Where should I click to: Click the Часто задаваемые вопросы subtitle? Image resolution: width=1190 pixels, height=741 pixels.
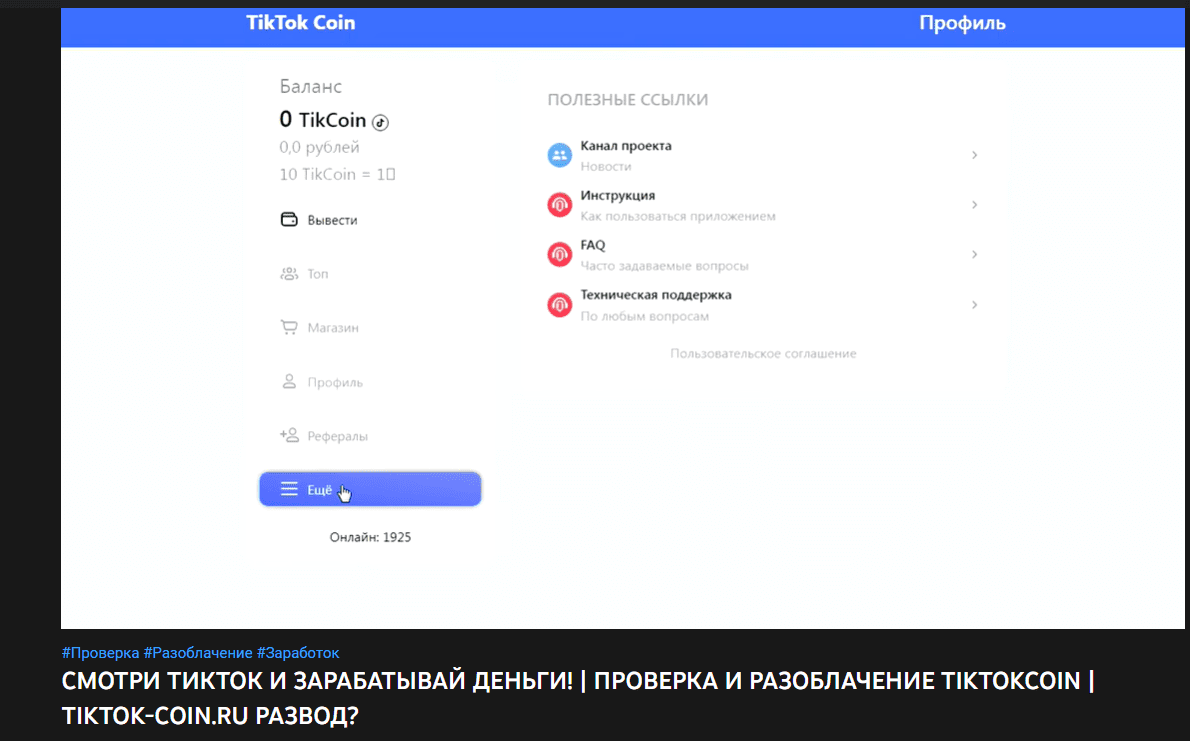(665, 266)
